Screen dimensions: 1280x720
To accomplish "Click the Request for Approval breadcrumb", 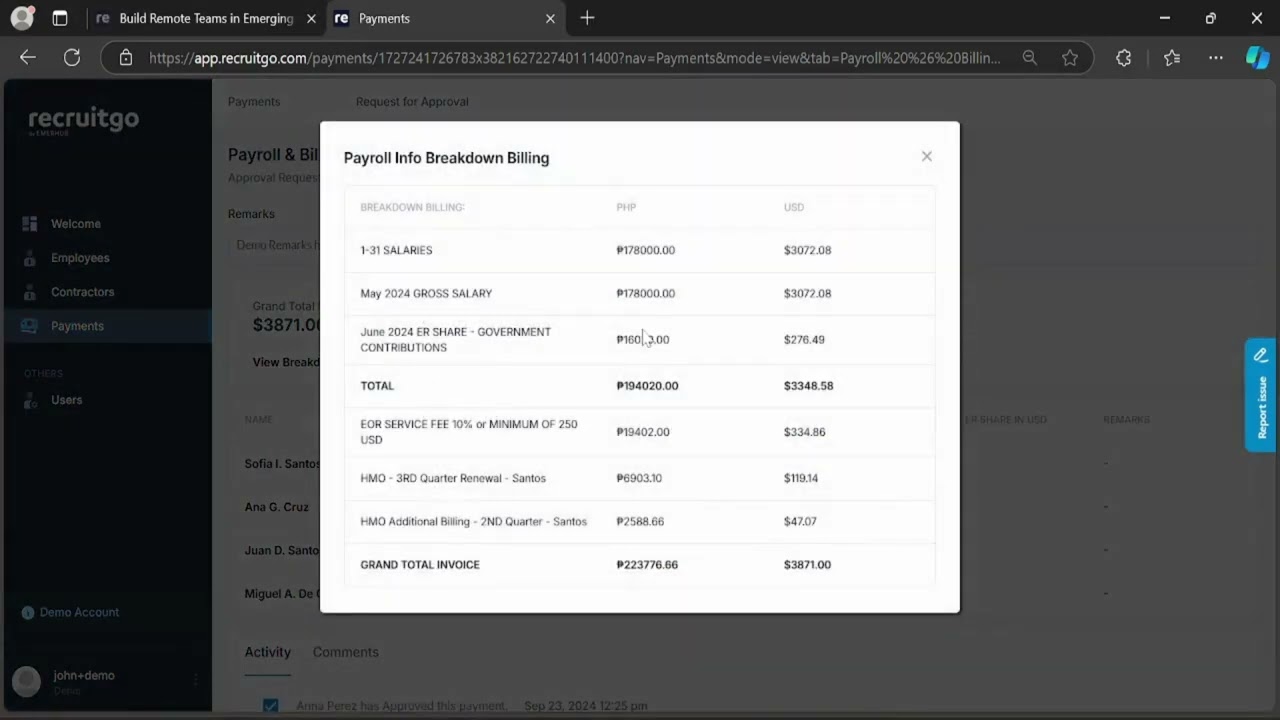I will (x=412, y=102).
